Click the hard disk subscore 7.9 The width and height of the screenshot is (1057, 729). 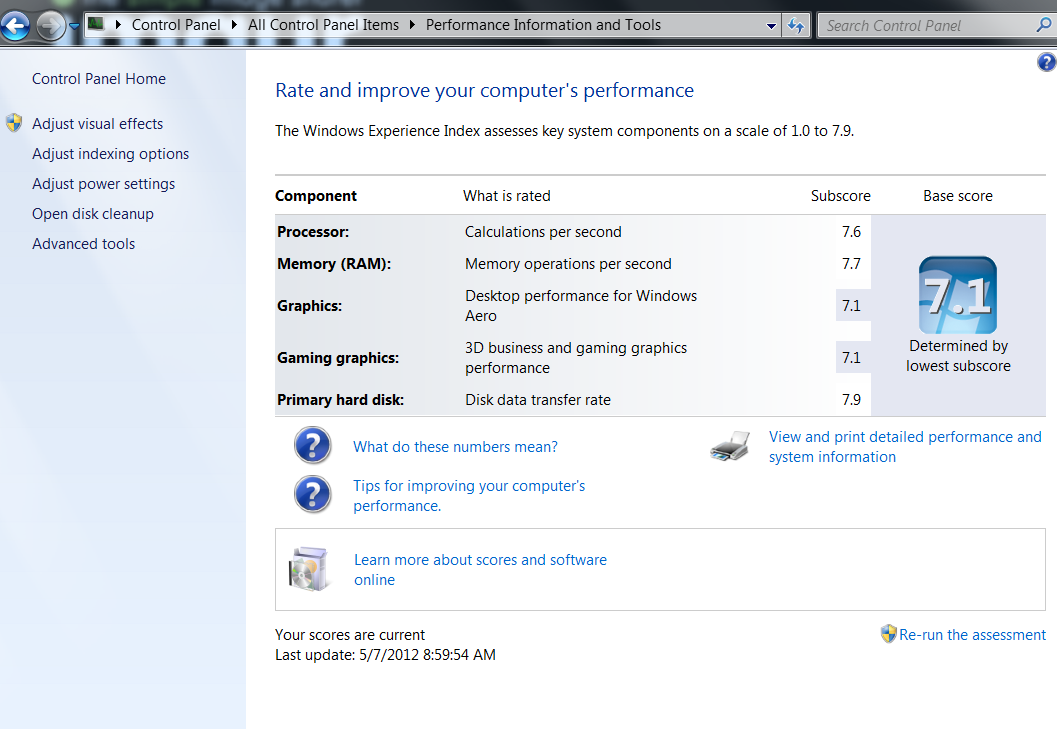click(x=851, y=400)
